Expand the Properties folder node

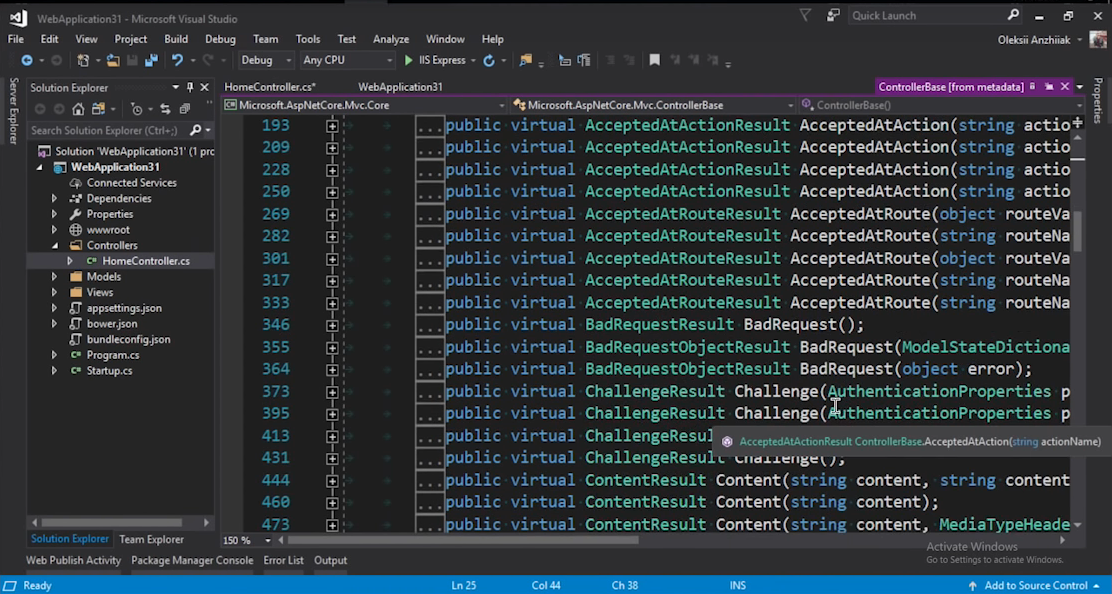pyautogui.click(x=54, y=214)
